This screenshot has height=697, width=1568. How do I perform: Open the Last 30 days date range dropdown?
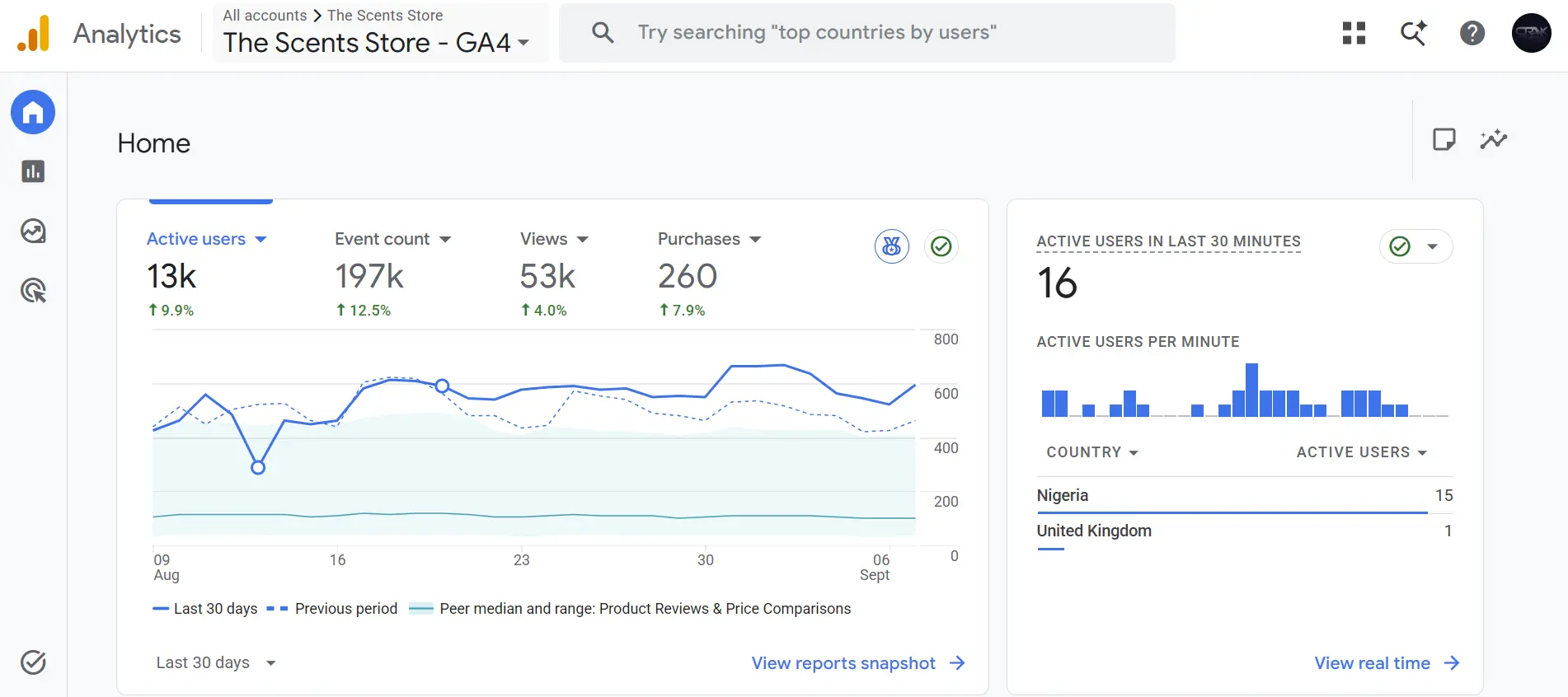click(216, 662)
